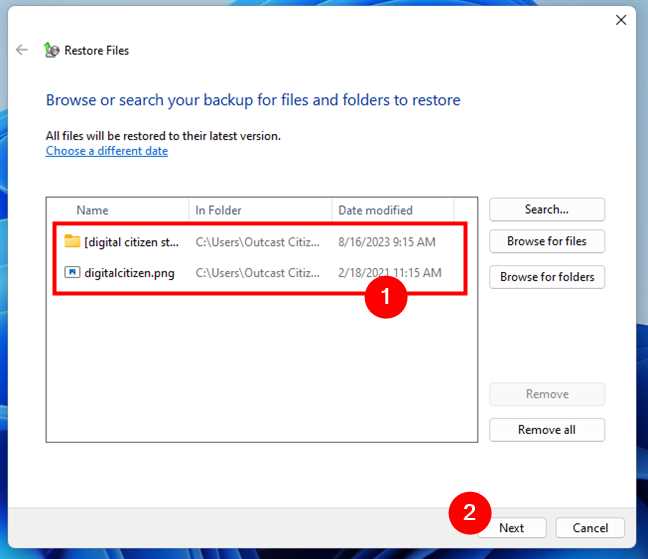Select the digitalcitizen.png file name

coord(129,273)
